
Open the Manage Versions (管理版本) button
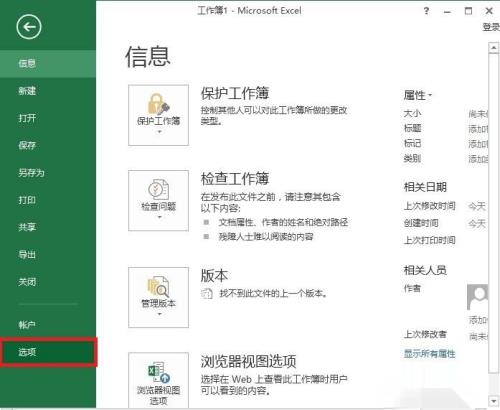[x=158, y=297]
